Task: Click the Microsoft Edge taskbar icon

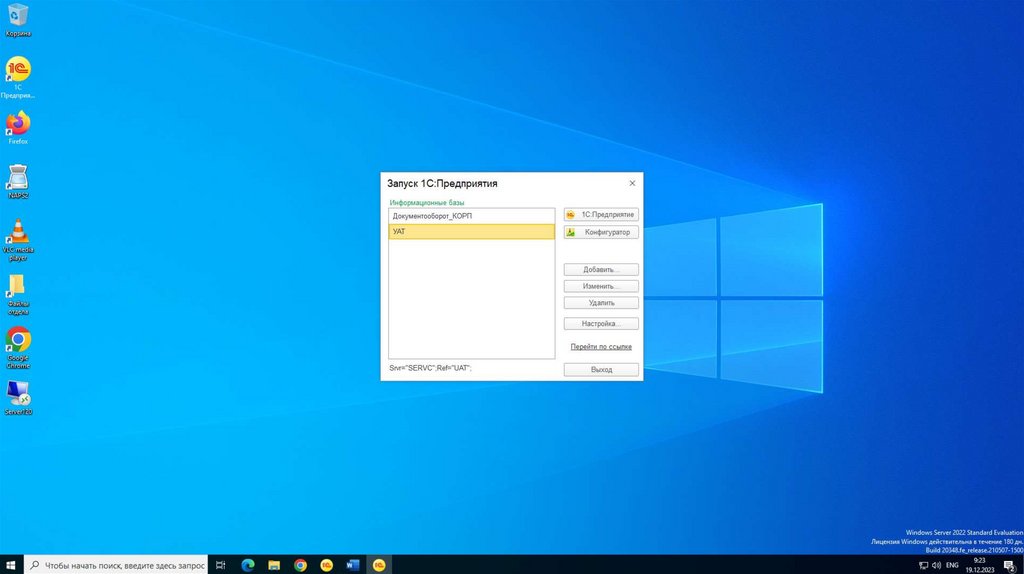Action: pyautogui.click(x=248, y=565)
